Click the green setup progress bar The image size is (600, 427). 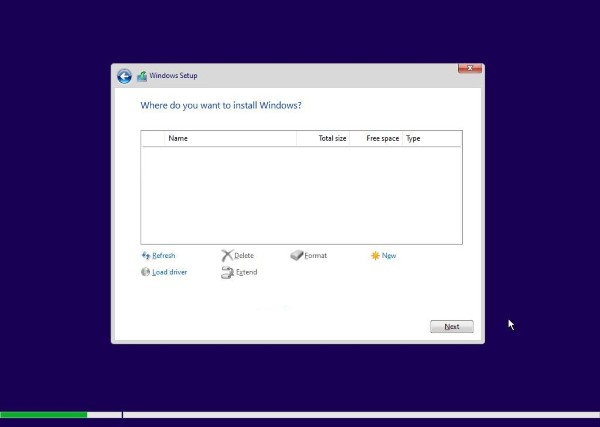(44, 415)
